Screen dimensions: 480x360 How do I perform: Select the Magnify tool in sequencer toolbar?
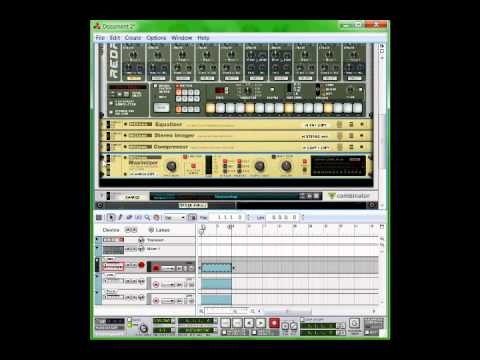147,218
